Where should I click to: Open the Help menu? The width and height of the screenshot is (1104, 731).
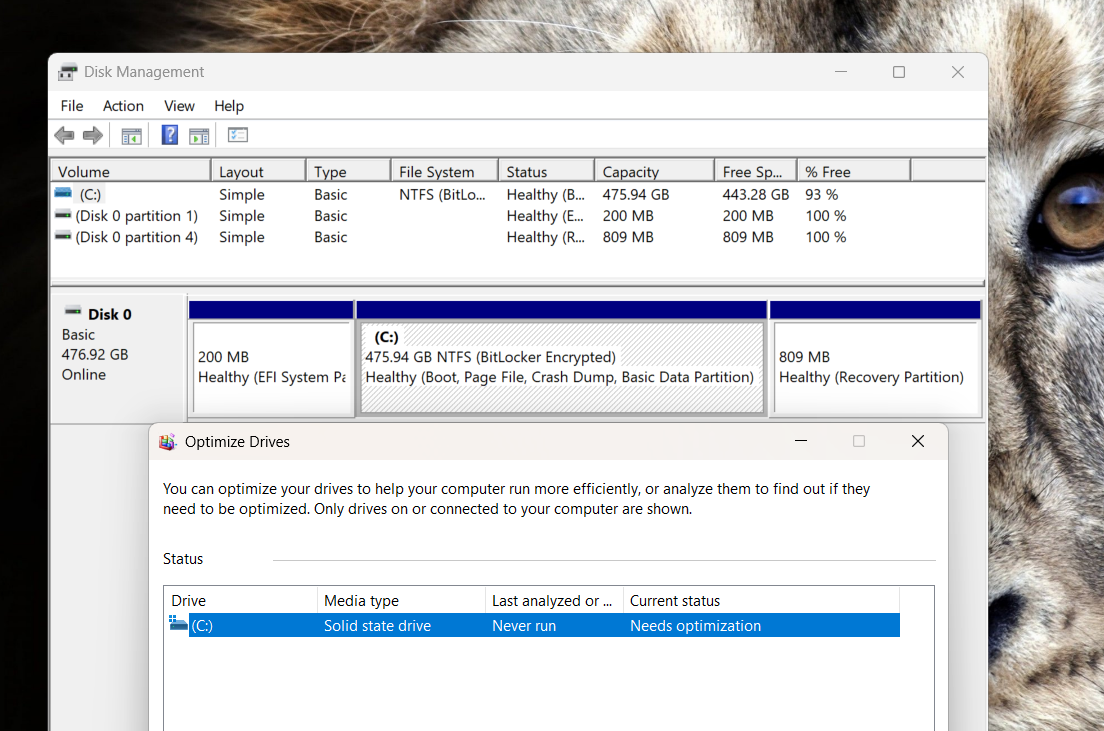click(229, 106)
